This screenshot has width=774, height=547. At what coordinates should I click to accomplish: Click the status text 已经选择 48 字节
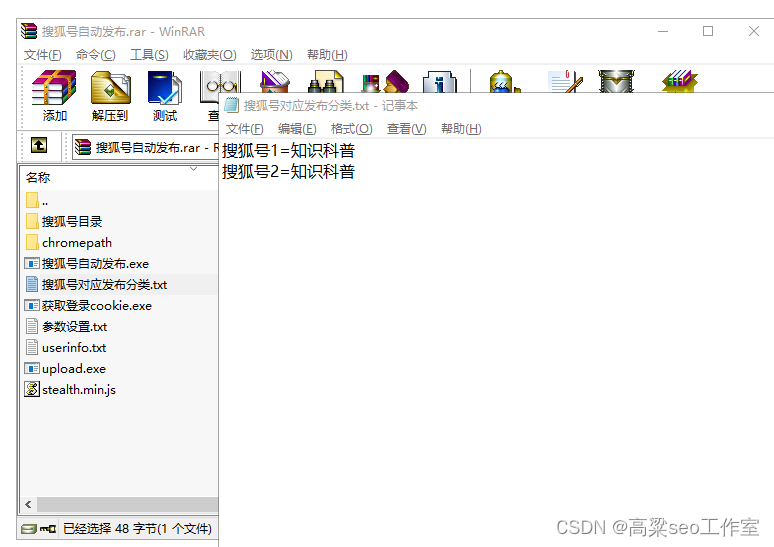(137, 529)
